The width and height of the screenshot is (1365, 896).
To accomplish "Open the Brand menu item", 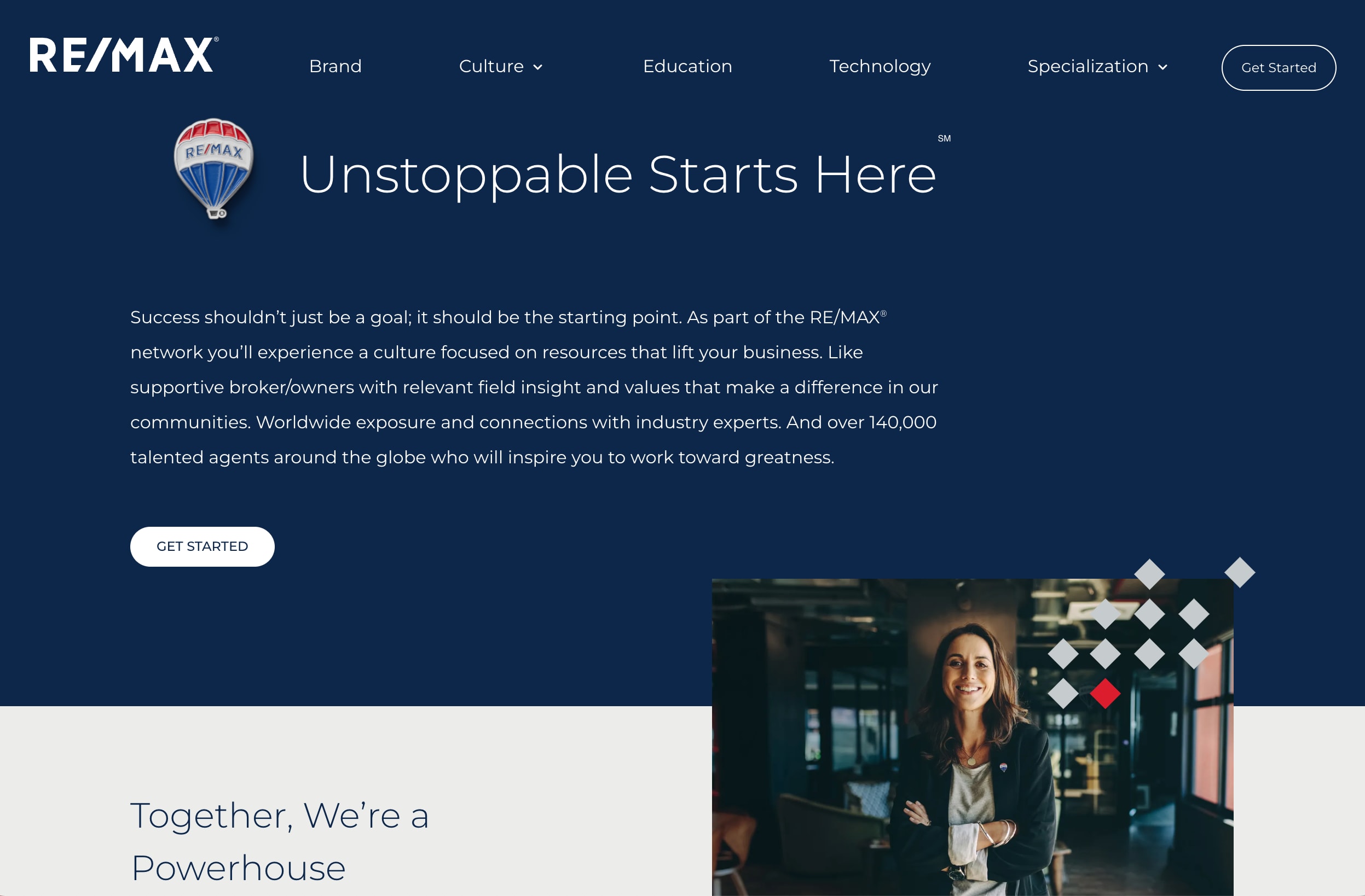I will point(336,67).
